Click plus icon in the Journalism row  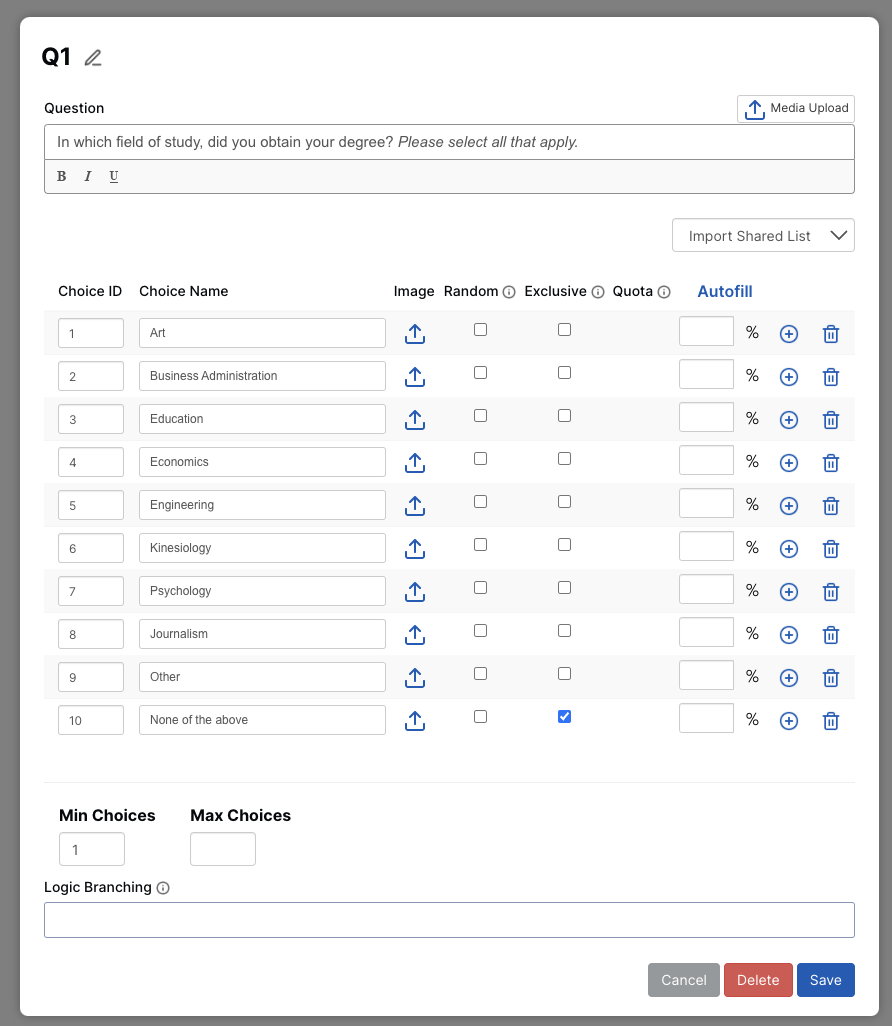[788, 635]
